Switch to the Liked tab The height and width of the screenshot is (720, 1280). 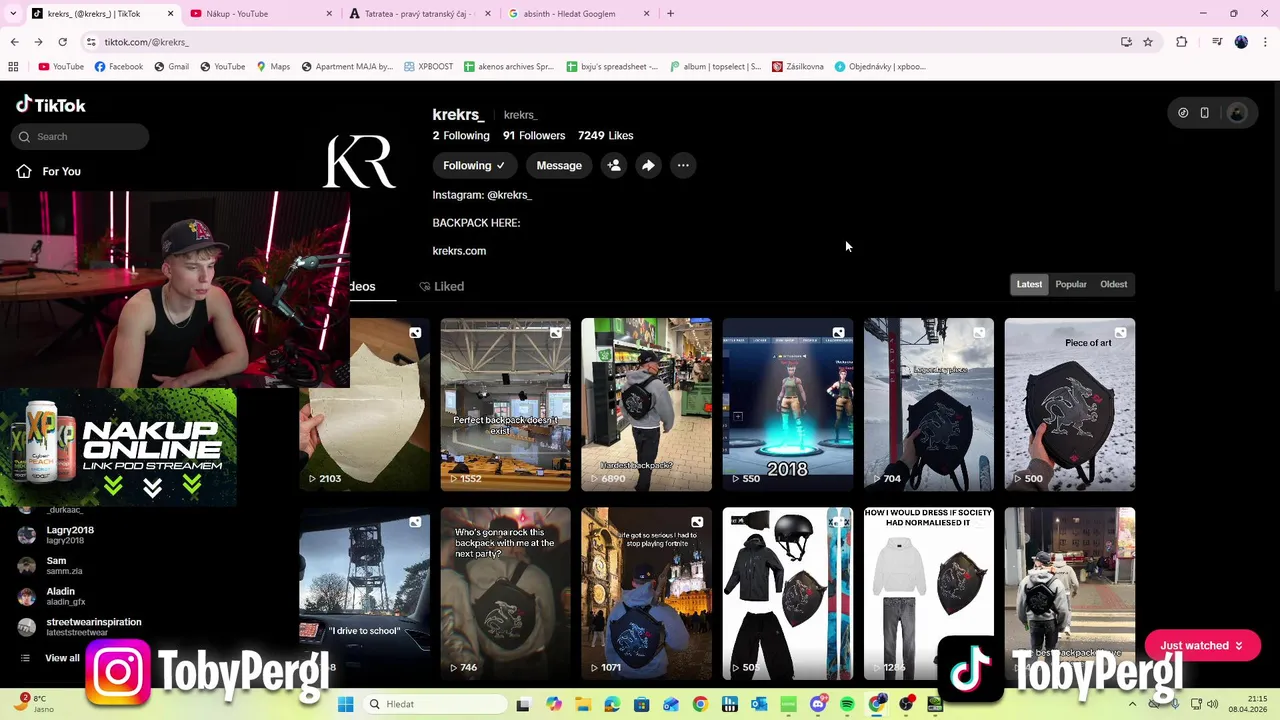point(441,286)
